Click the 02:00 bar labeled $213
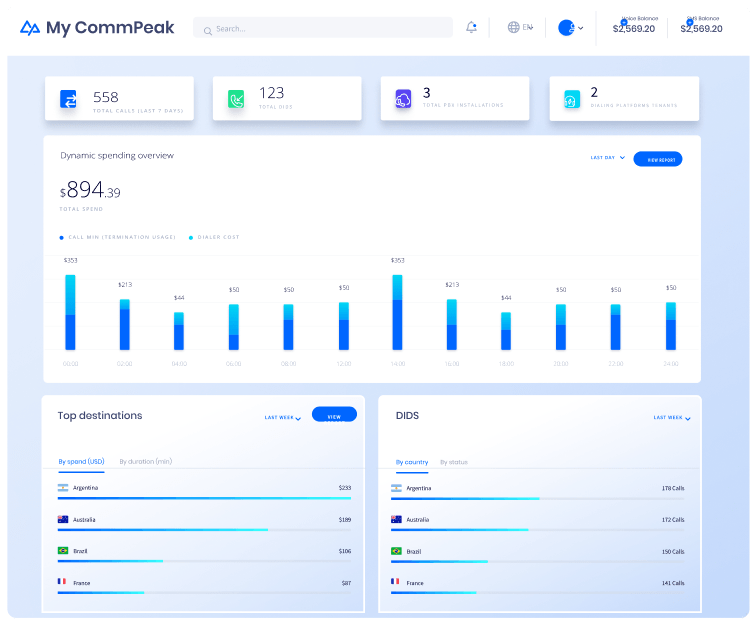 click(x=125, y=325)
